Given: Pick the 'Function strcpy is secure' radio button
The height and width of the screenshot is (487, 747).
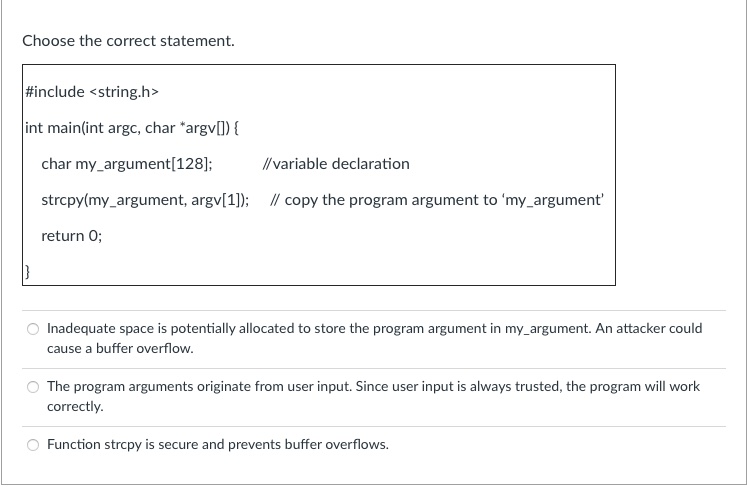Looking at the screenshot, I should pyautogui.click(x=33, y=445).
